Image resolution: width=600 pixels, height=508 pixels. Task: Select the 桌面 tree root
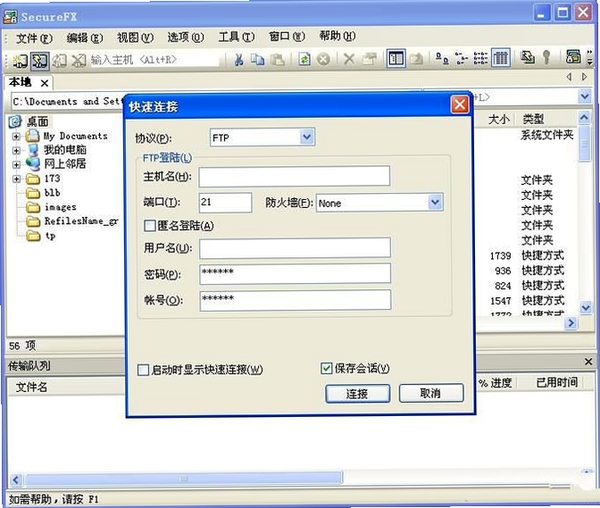pyautogui.click(x=38, y=122)
